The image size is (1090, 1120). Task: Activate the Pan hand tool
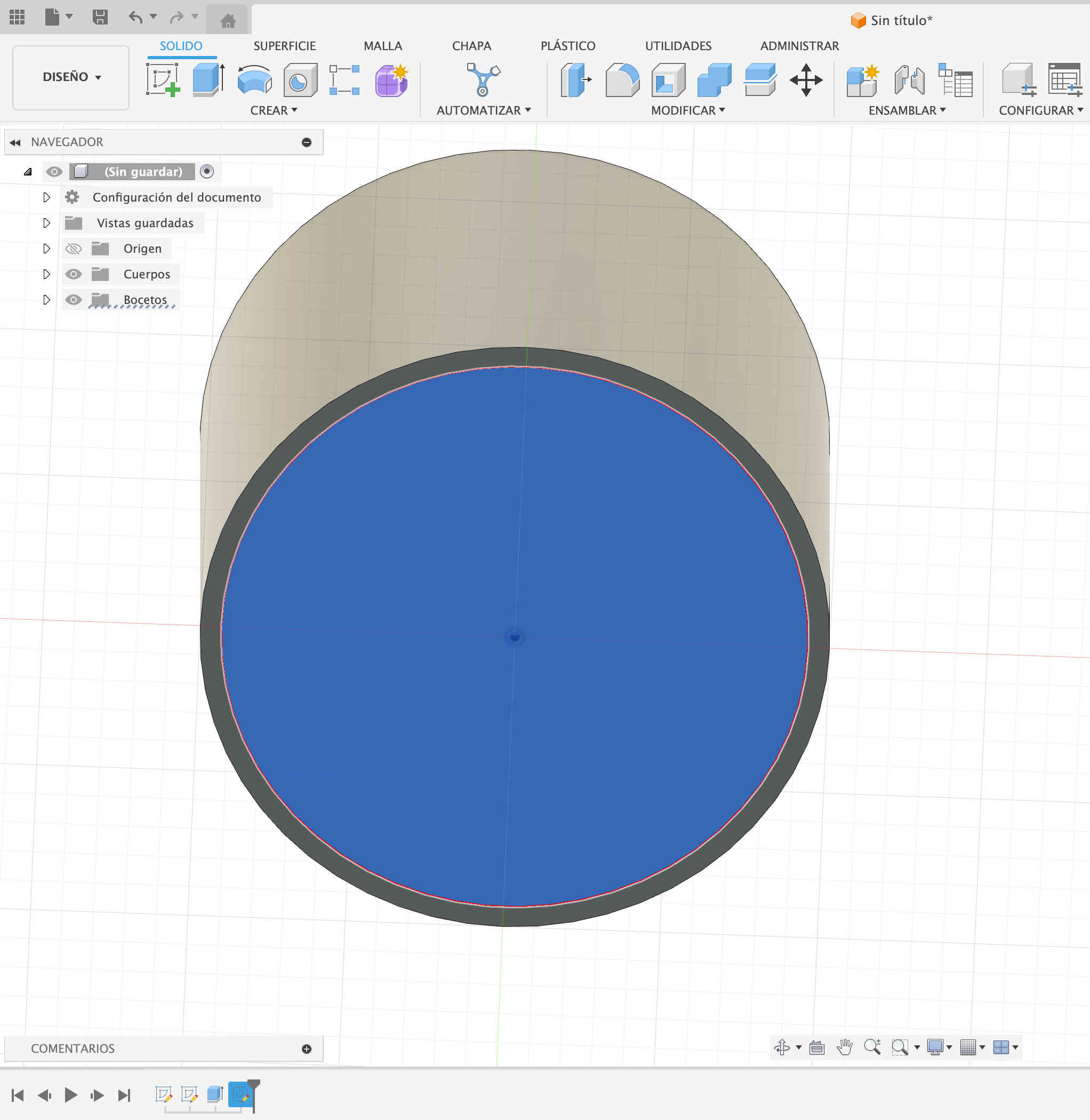click(x=844, y=1047)
